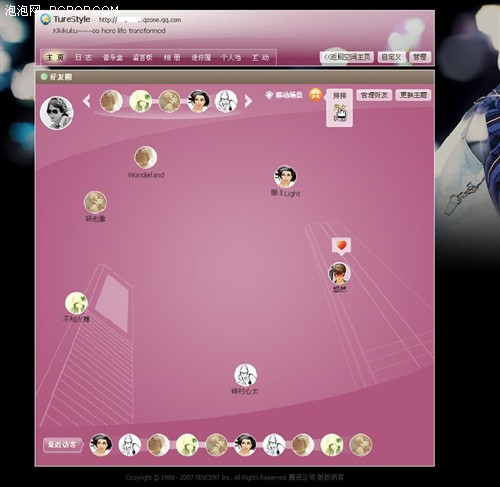The width and height of the screenshot is (500, 487).
Task: Open the Wonderland friend avatar
Action: click(x=146, y=157)
